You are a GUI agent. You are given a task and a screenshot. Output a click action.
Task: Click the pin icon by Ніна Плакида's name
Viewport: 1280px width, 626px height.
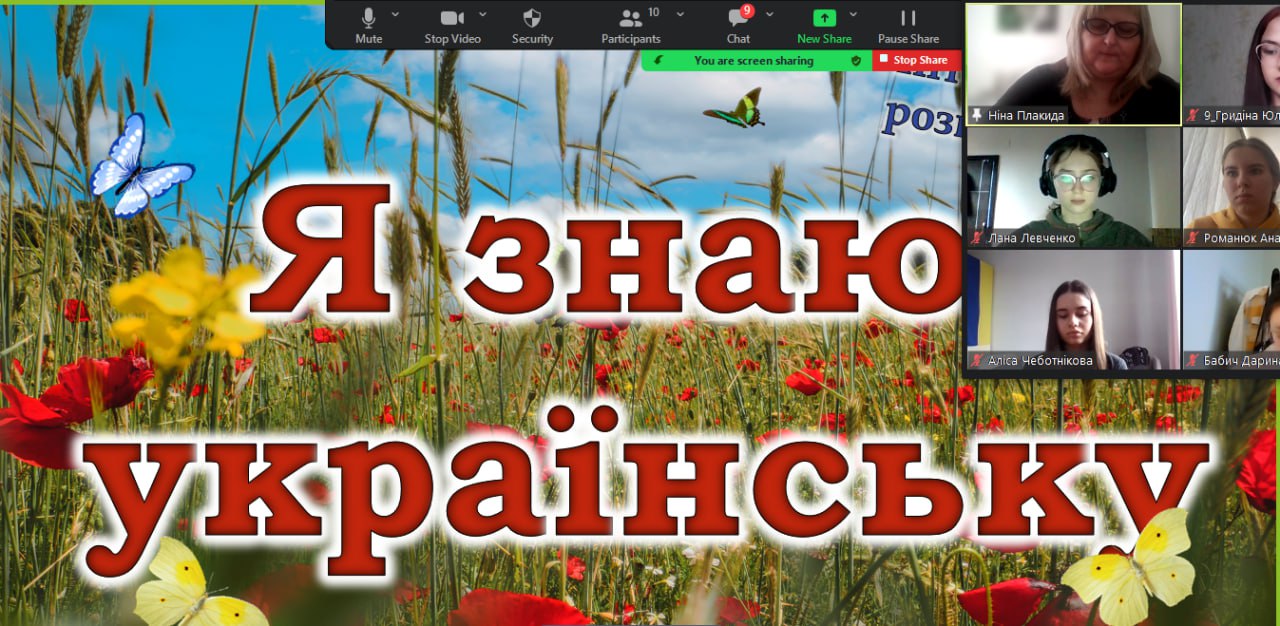click(976, 116)
